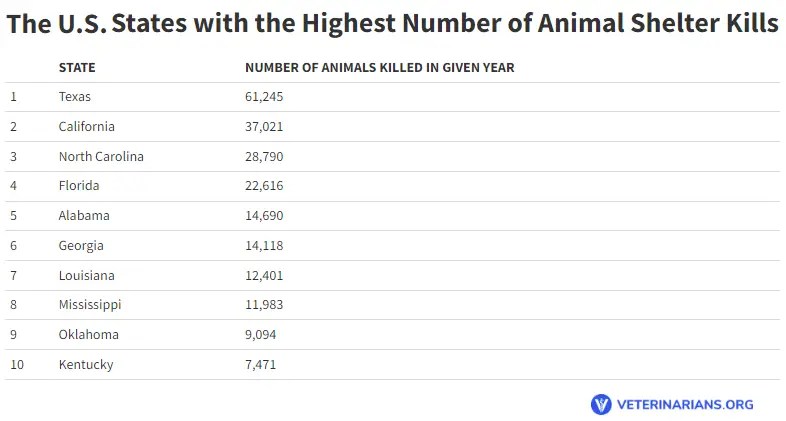Click the Number of Animals Killed header

coord(379,67)
